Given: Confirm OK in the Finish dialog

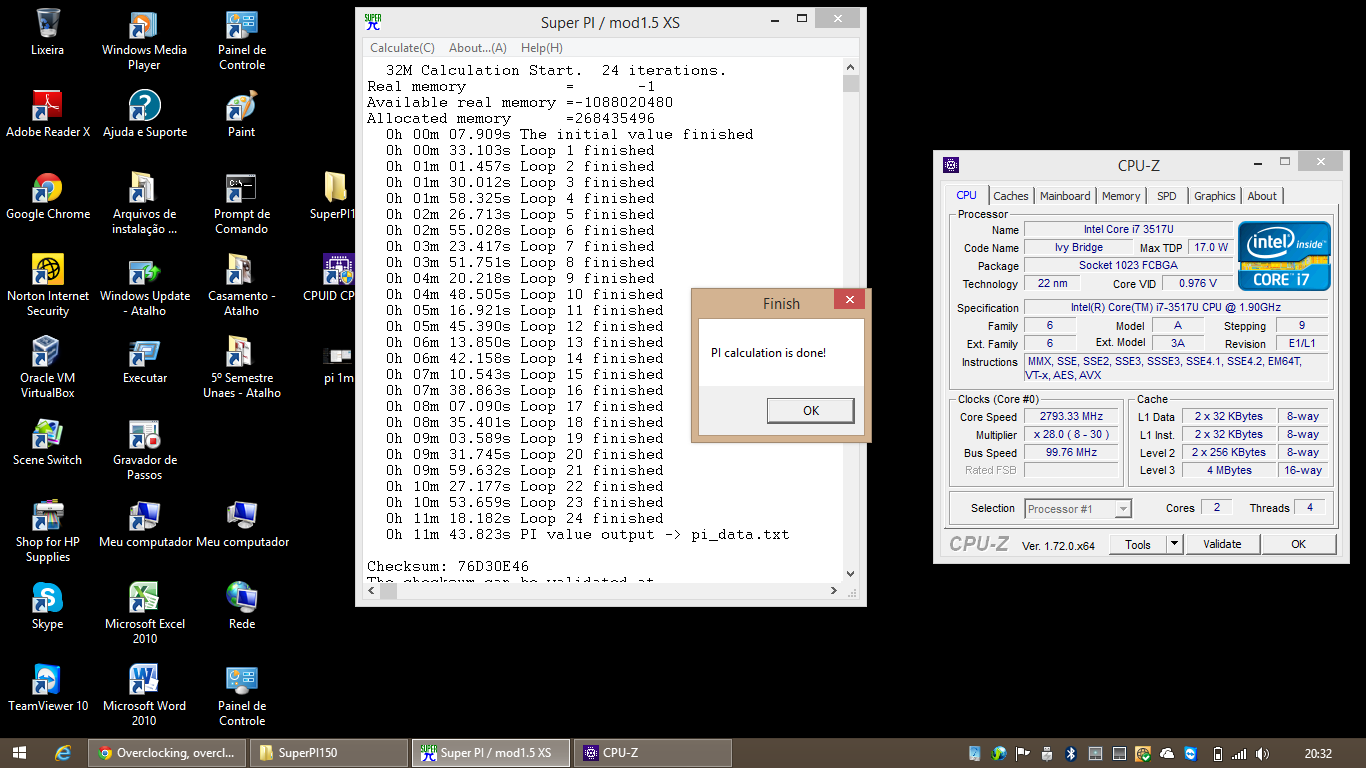Looking at the screenshot, I should pyautogui.click(x=811, y=410).
